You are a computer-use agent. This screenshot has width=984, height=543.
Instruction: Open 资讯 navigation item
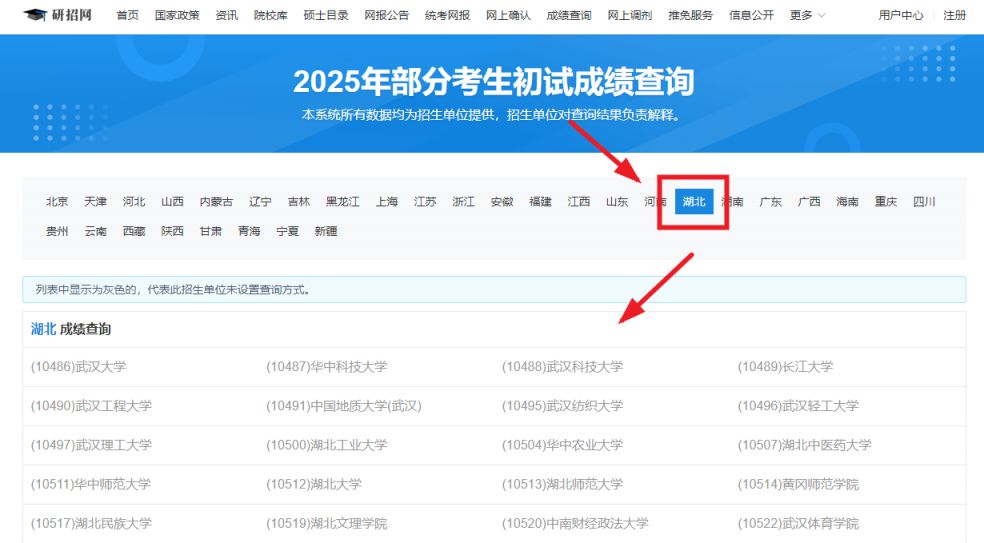[x=227, y=15]
